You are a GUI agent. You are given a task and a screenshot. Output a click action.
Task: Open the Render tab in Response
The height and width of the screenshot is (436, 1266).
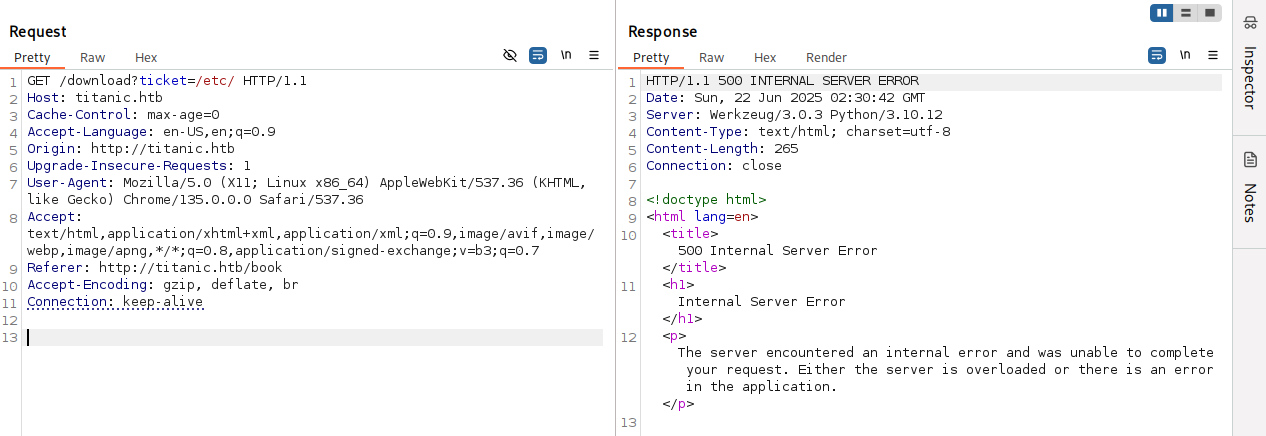point(826,58)
